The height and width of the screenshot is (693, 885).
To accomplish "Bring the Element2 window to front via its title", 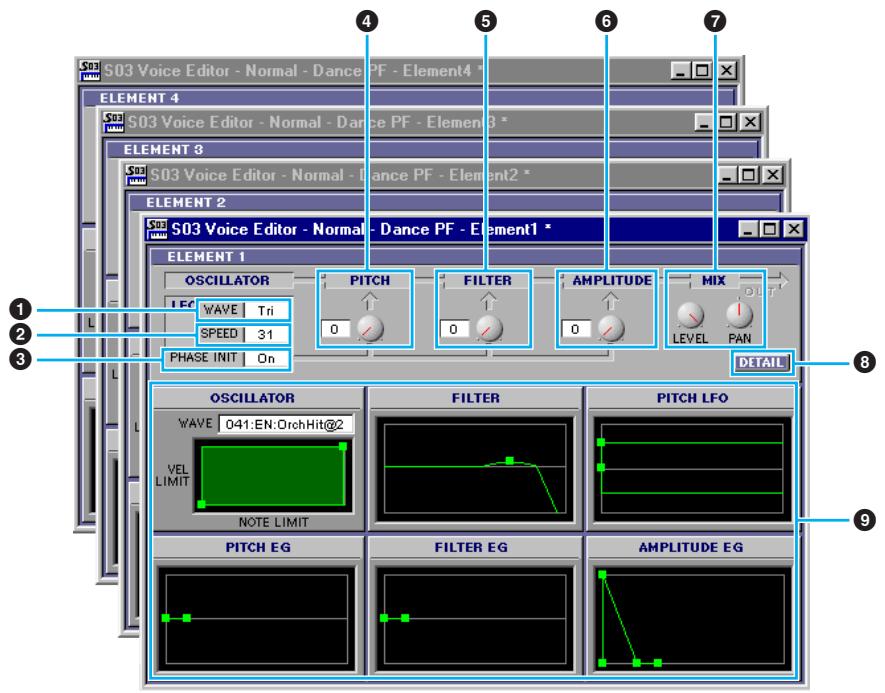I will tap(340, 175).
